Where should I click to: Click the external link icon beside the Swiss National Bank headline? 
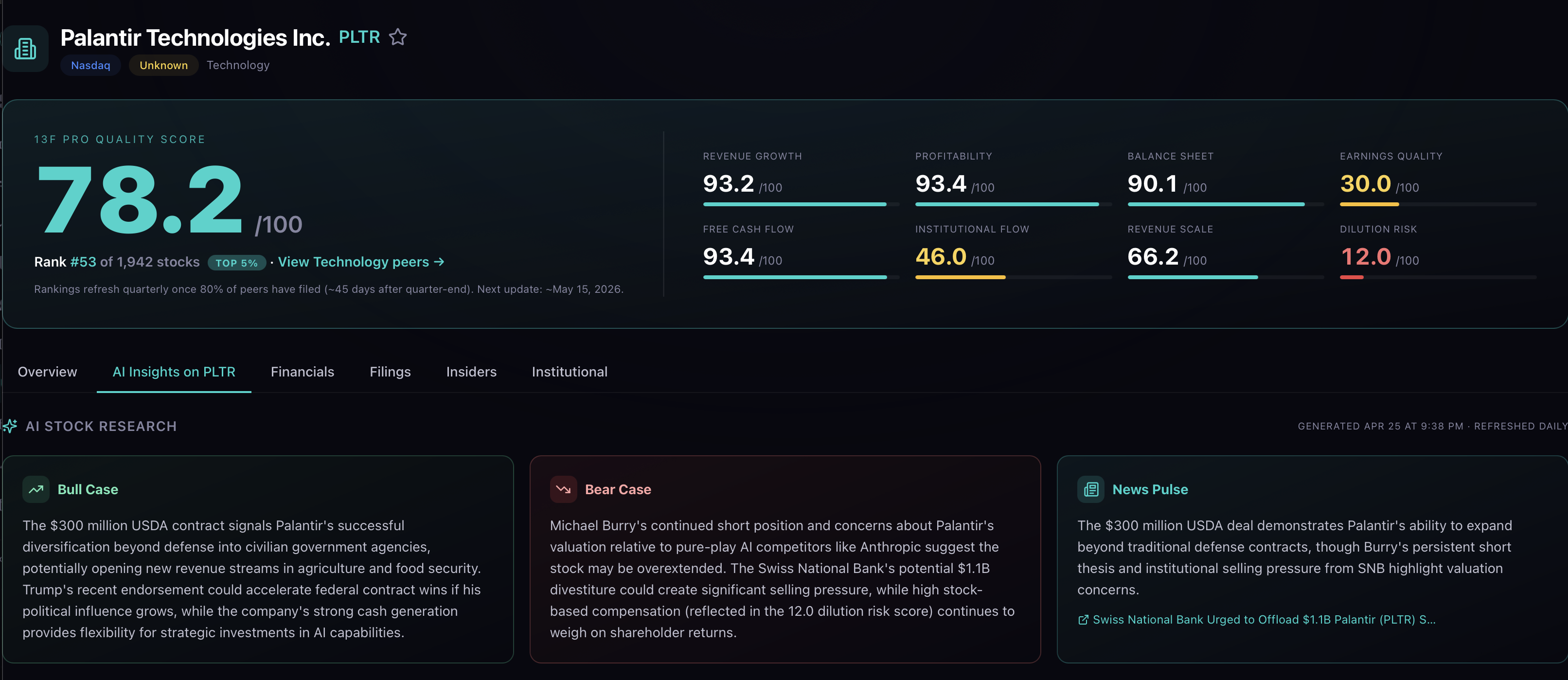tap(1083, 620)
